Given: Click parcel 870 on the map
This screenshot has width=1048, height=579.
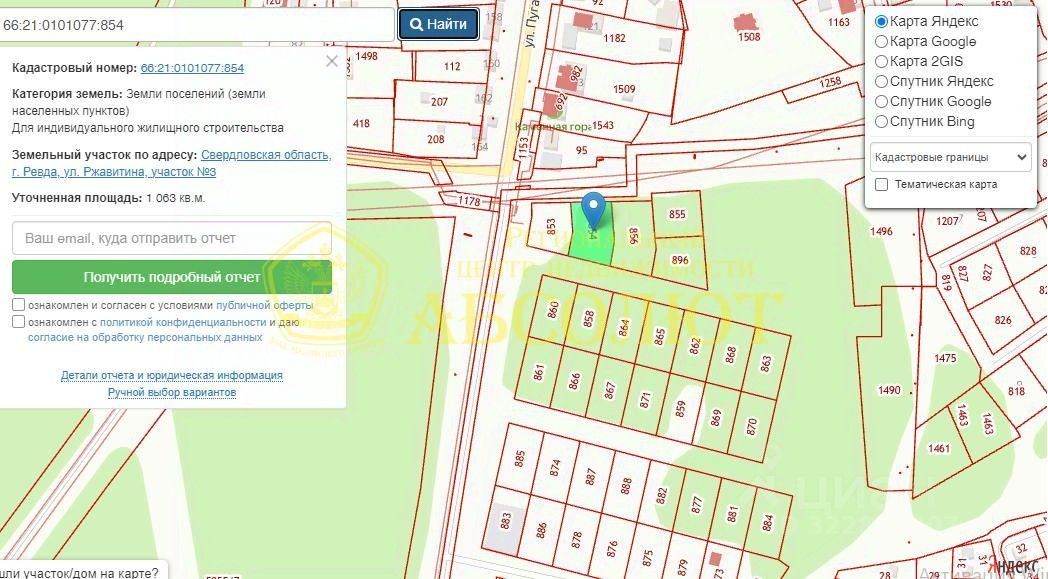Looking at the screenshot, I should pyautogui.click(x=751, y=426).
